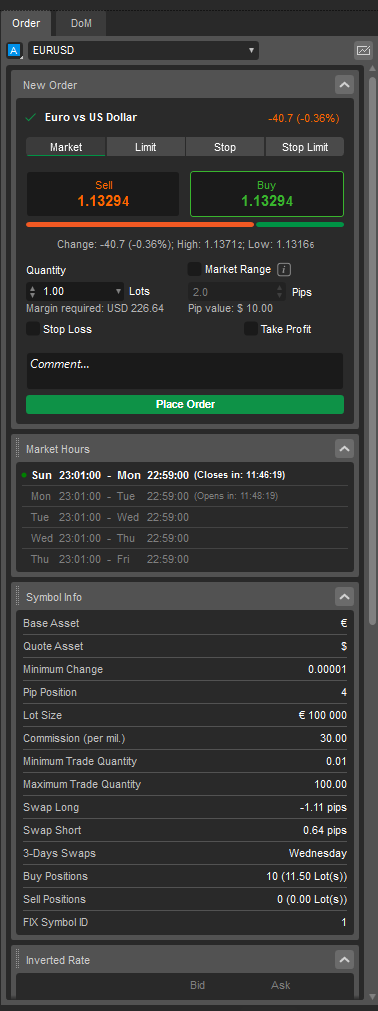Click the Market Range info icon

coord(284,270)
